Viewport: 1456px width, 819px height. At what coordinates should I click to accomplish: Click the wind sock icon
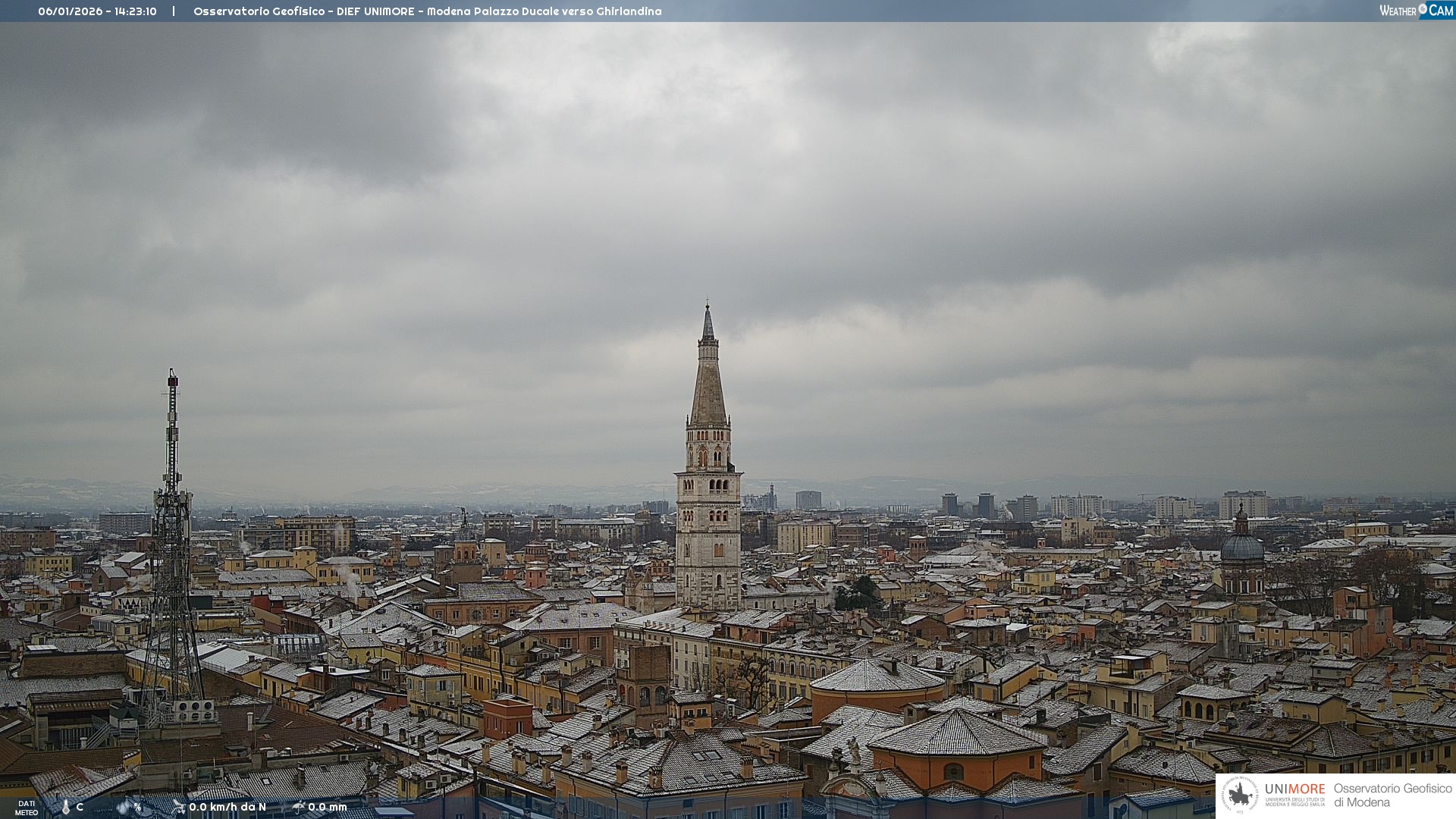pyautogui.click(x=179, y=807)
